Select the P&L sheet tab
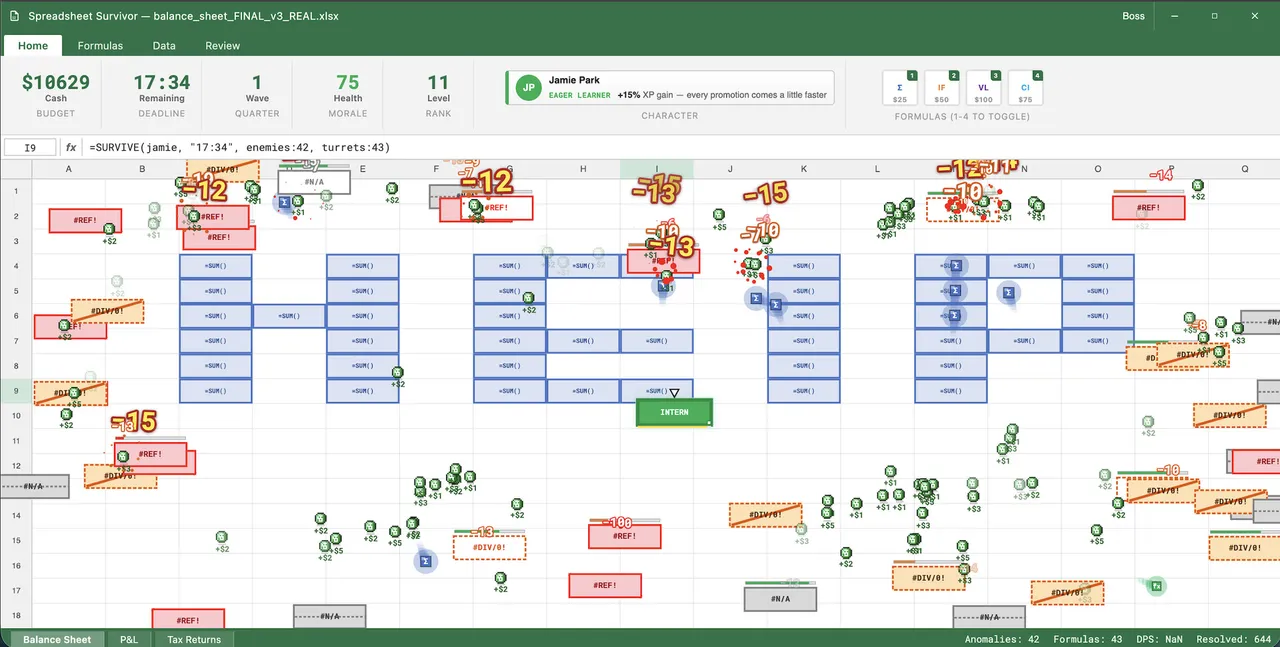Viewport: 1280px width, 647px height. point(129,639)
